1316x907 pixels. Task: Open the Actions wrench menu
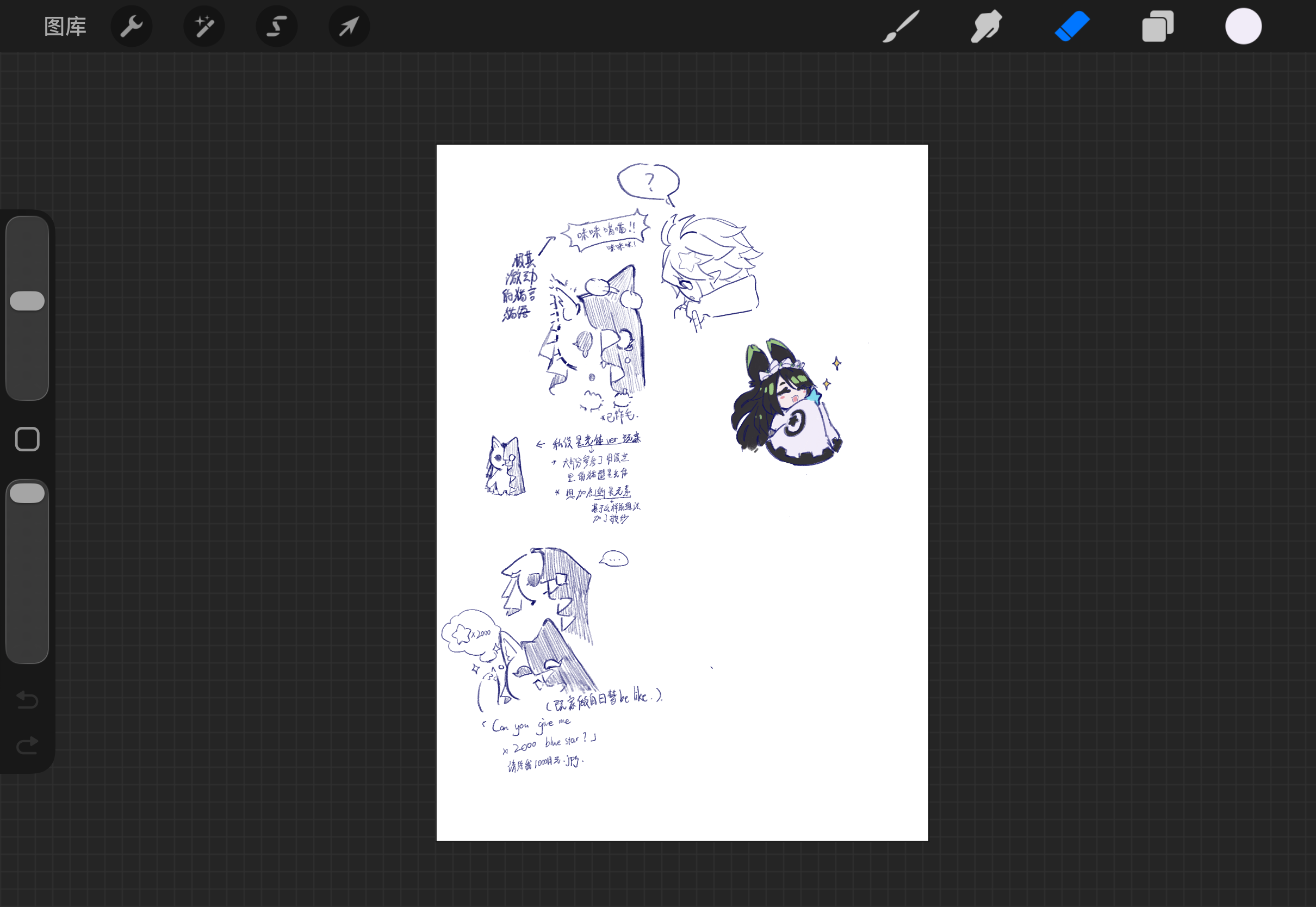pos(131,26)
